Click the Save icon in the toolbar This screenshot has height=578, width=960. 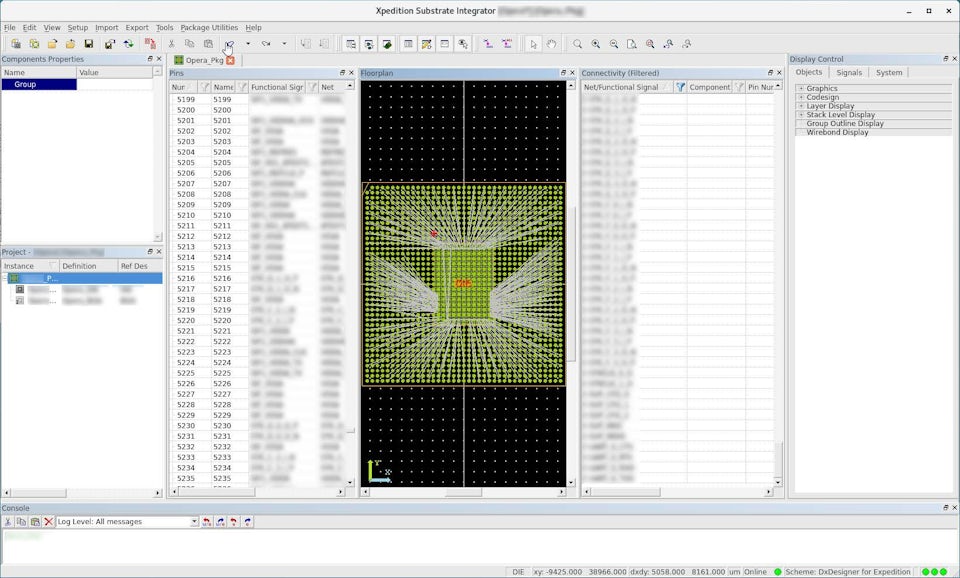point(89,44)
